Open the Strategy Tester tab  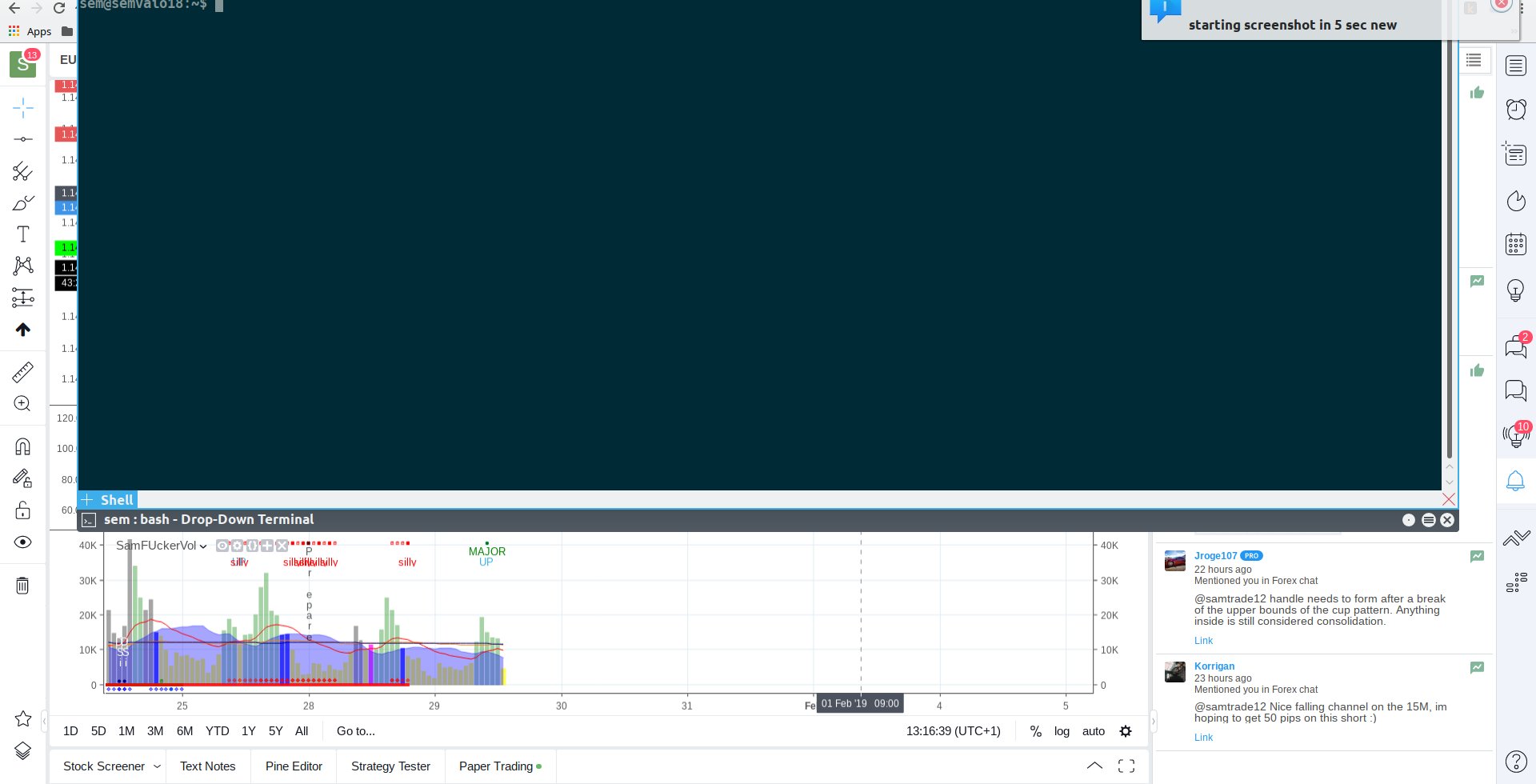point(390,766)
